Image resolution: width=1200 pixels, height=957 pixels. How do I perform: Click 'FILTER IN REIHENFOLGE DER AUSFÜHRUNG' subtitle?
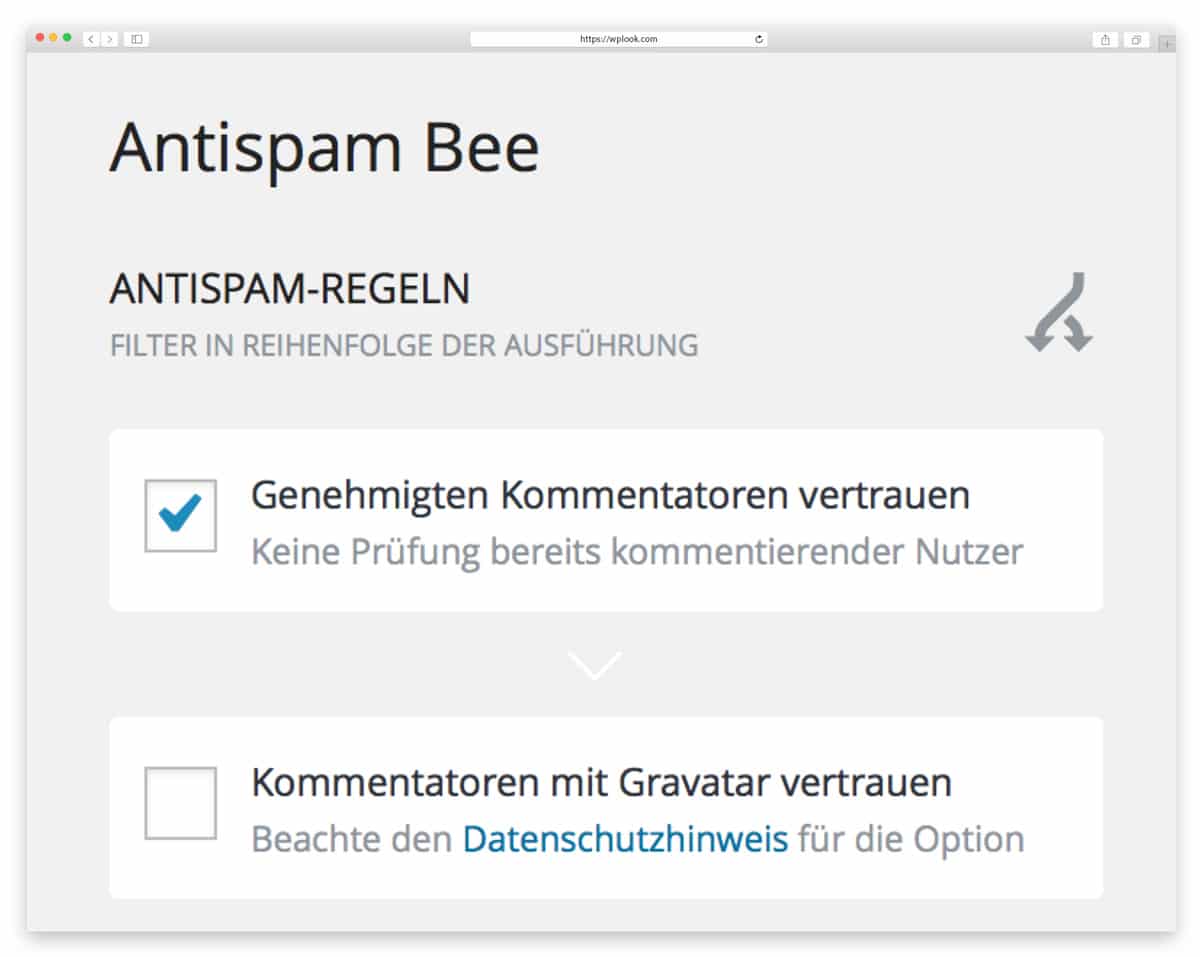pos(404,345)
